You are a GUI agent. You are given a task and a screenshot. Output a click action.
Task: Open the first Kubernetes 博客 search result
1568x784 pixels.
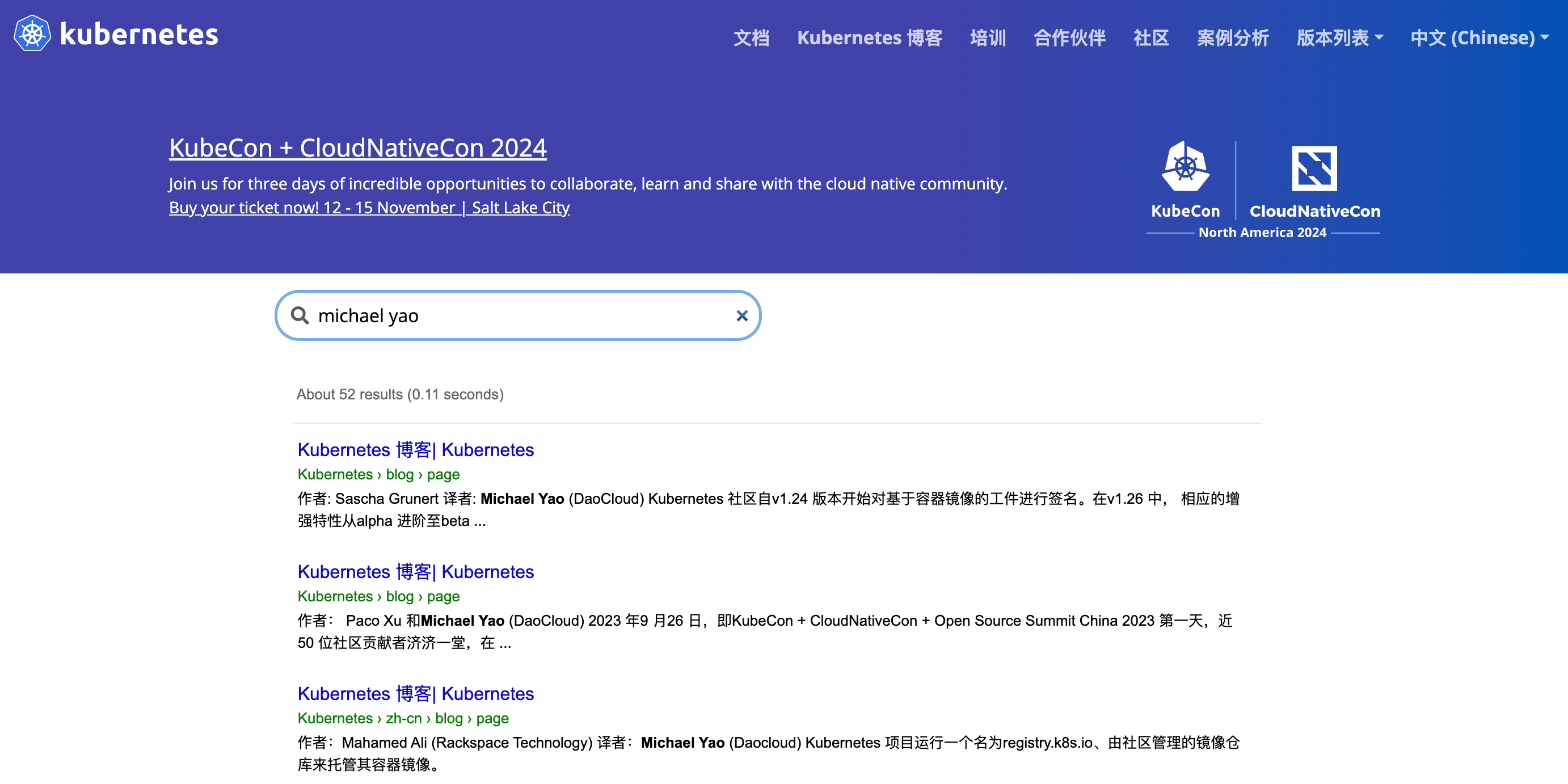tap(415, 449)
